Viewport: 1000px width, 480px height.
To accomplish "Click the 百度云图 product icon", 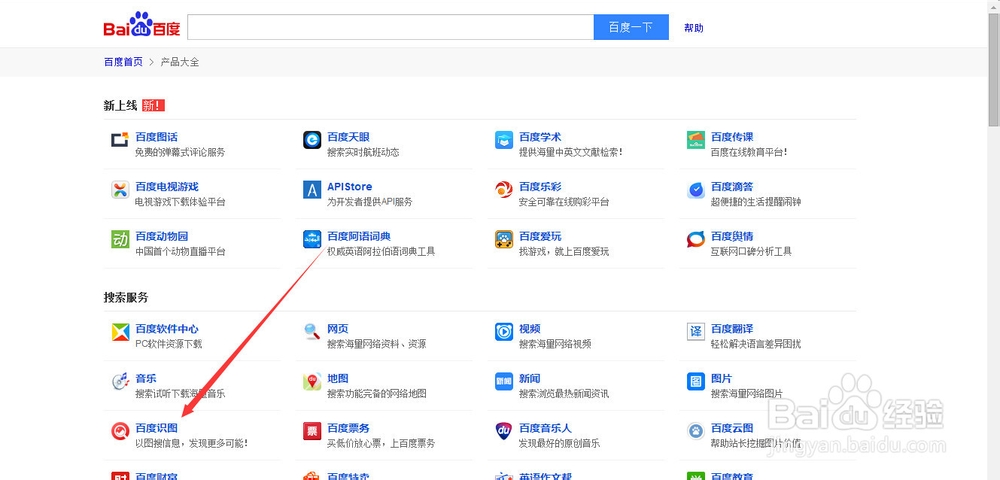I will pyautogui.click(x=696, y=432).
